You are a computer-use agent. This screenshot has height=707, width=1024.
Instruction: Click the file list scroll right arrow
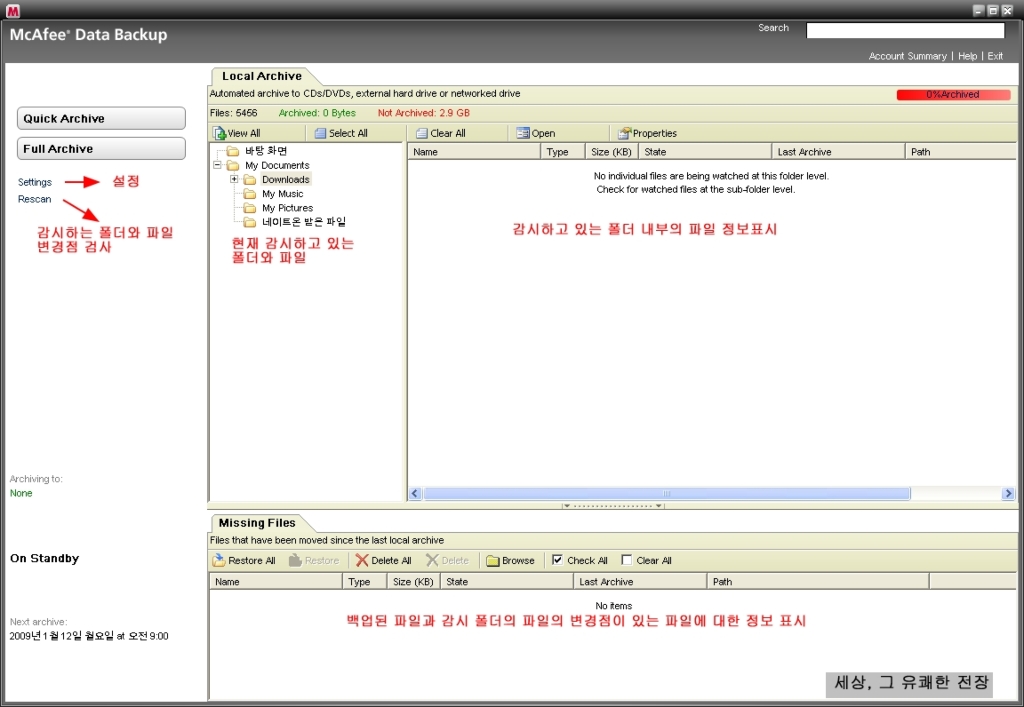(x=1008, y=494)
